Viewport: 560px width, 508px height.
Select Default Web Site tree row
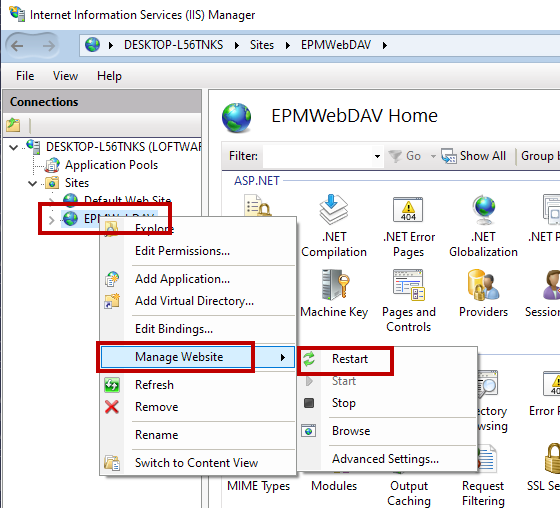tap(128, 200)
